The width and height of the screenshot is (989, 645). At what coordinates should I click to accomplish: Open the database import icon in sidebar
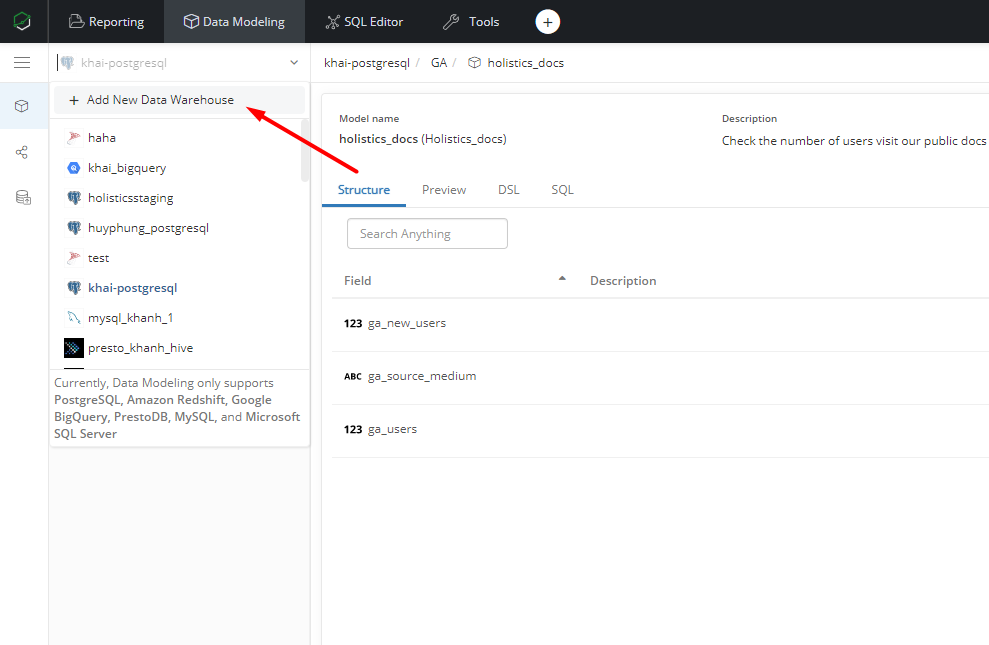(x=23, y=198)
